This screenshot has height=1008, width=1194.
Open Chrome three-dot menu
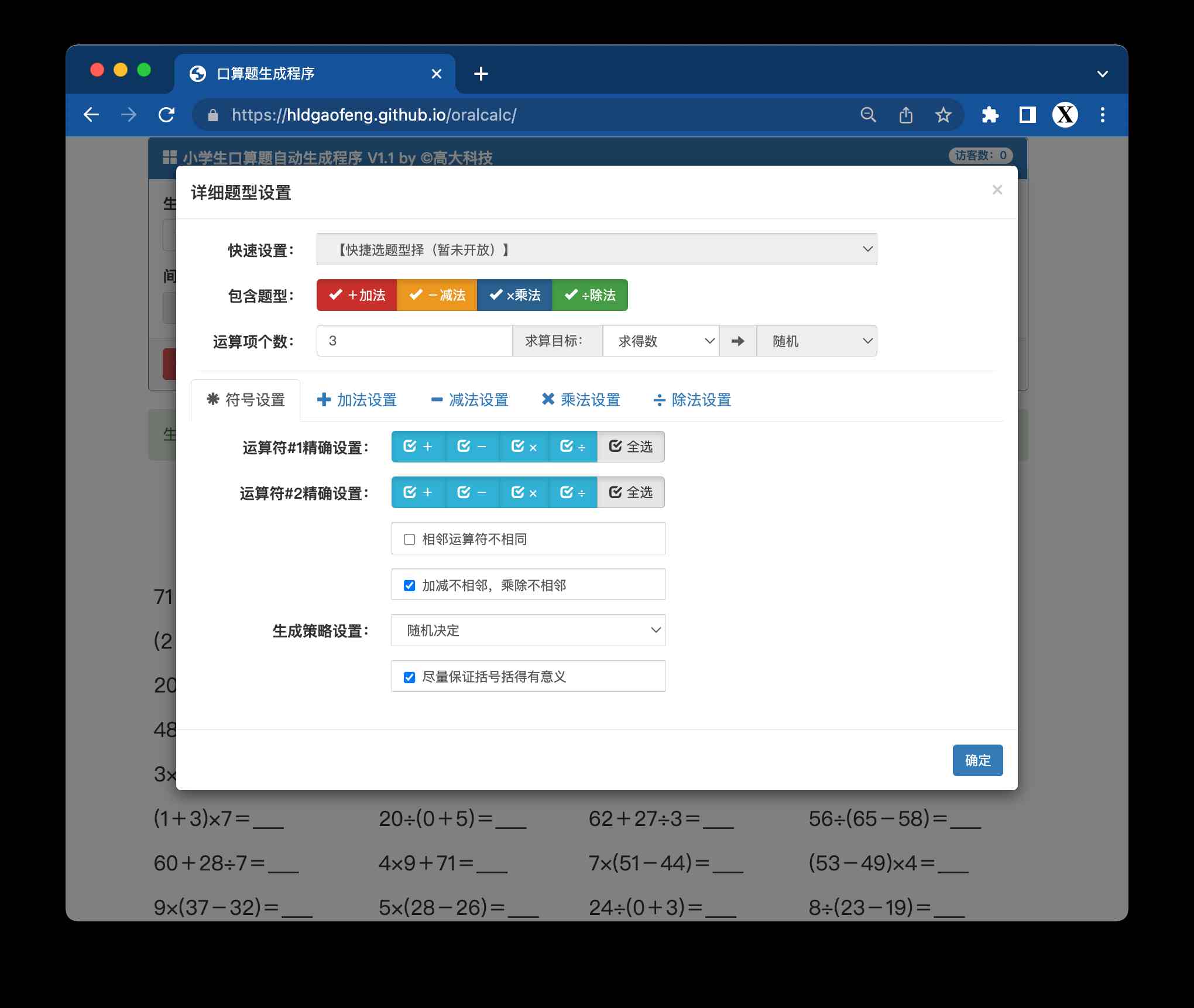pyautogui.click(x=1102, y=115)
